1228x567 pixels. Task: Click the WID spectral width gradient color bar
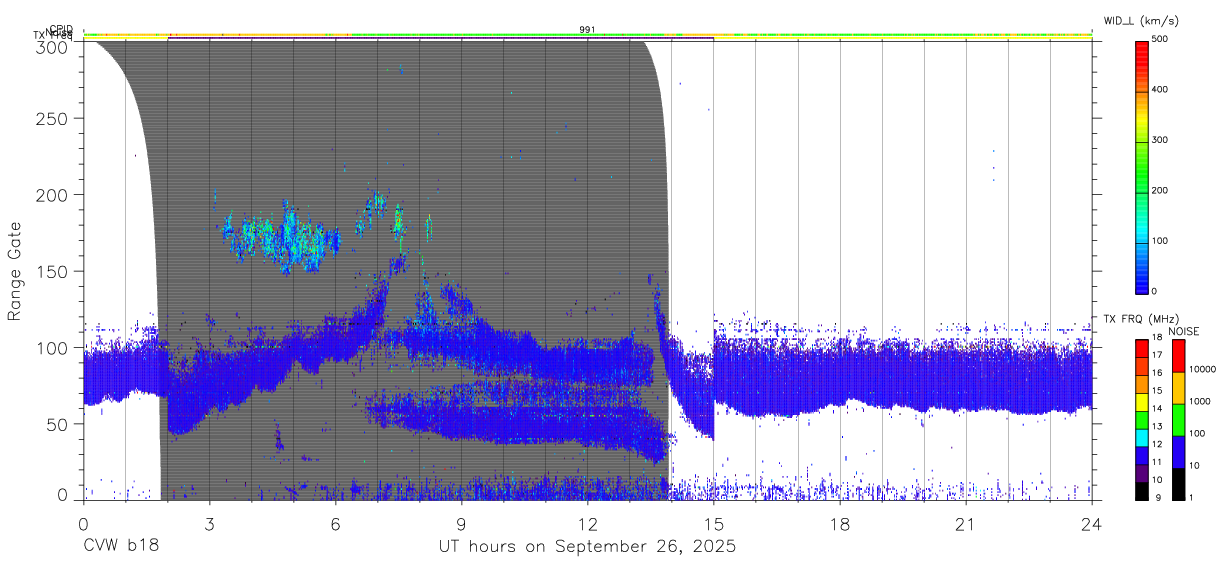pos(1142,166)
